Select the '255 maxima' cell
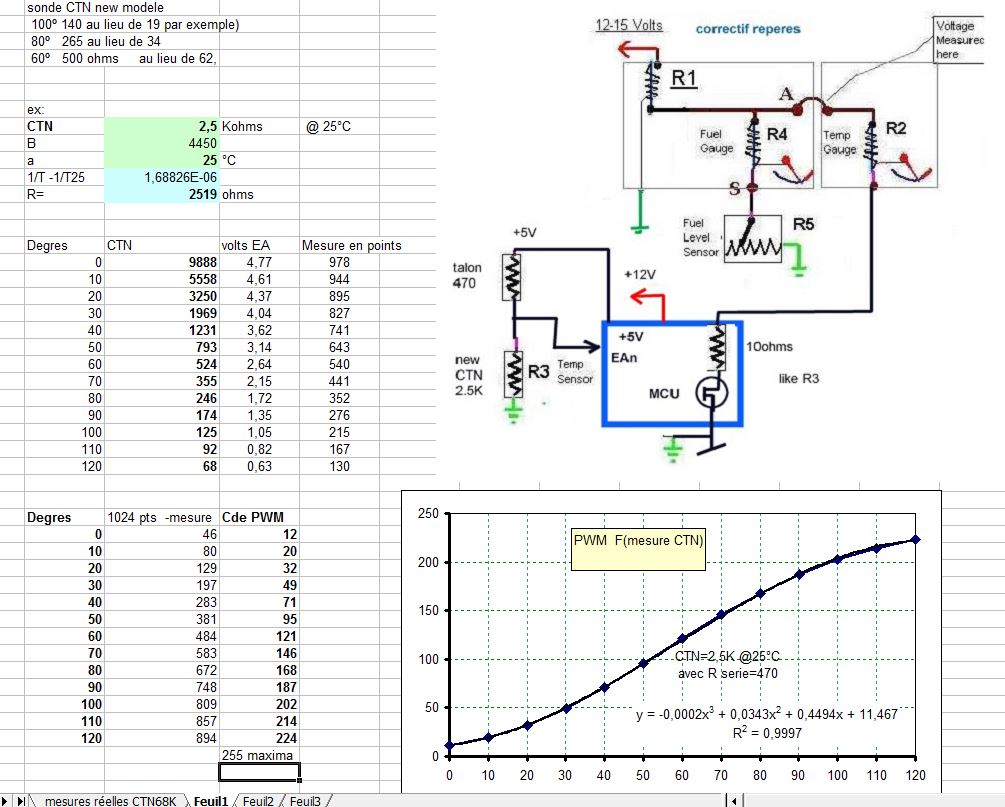This screenshot has height=807, width=1005. [x=259, y=755]
